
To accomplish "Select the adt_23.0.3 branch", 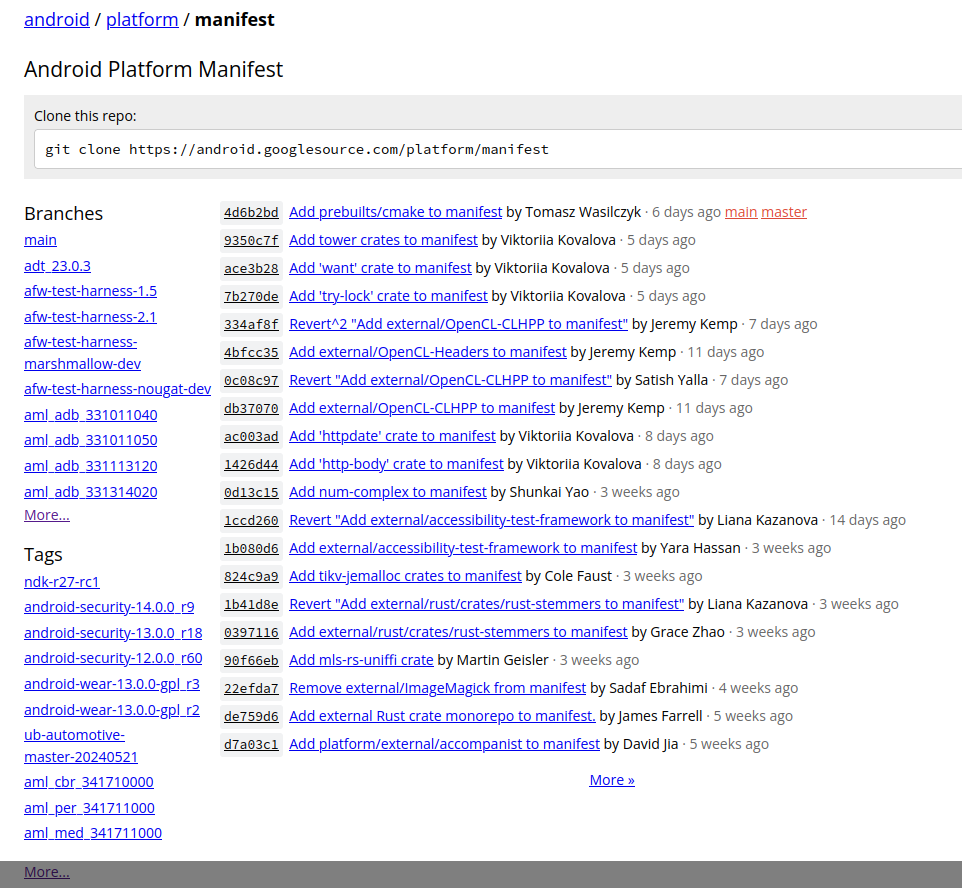I will (x=57, y=266).
